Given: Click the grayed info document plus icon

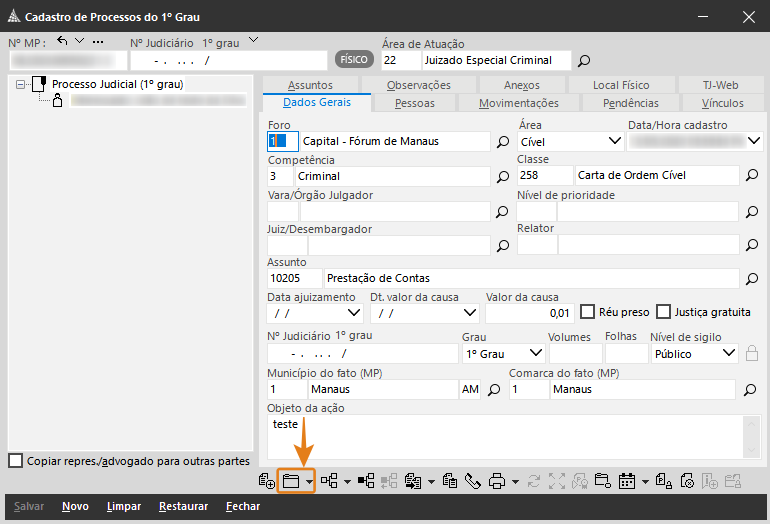Looking at the screenshot, I should click(710, 481).
